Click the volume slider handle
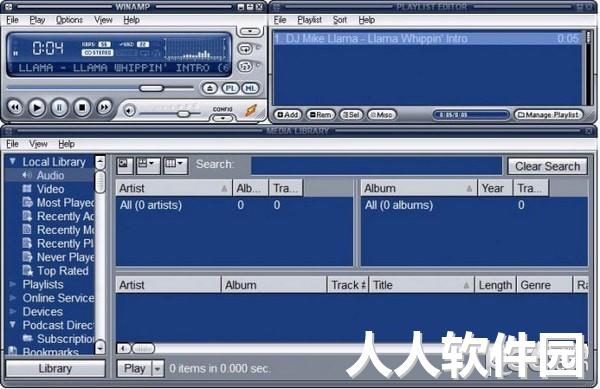600x389 pixels. click(x=184, y=114)
